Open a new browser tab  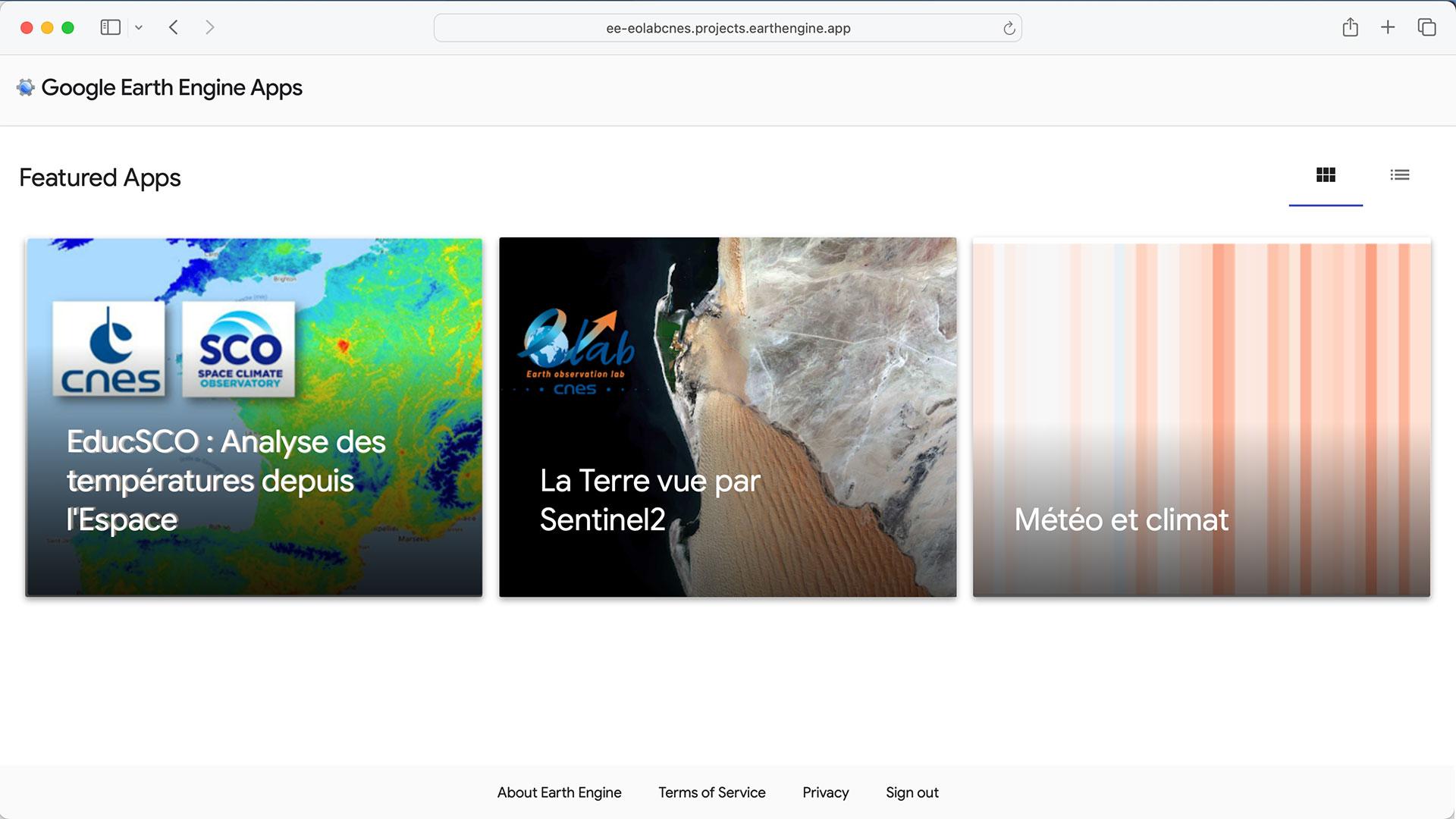click(x=1388, y=27)
